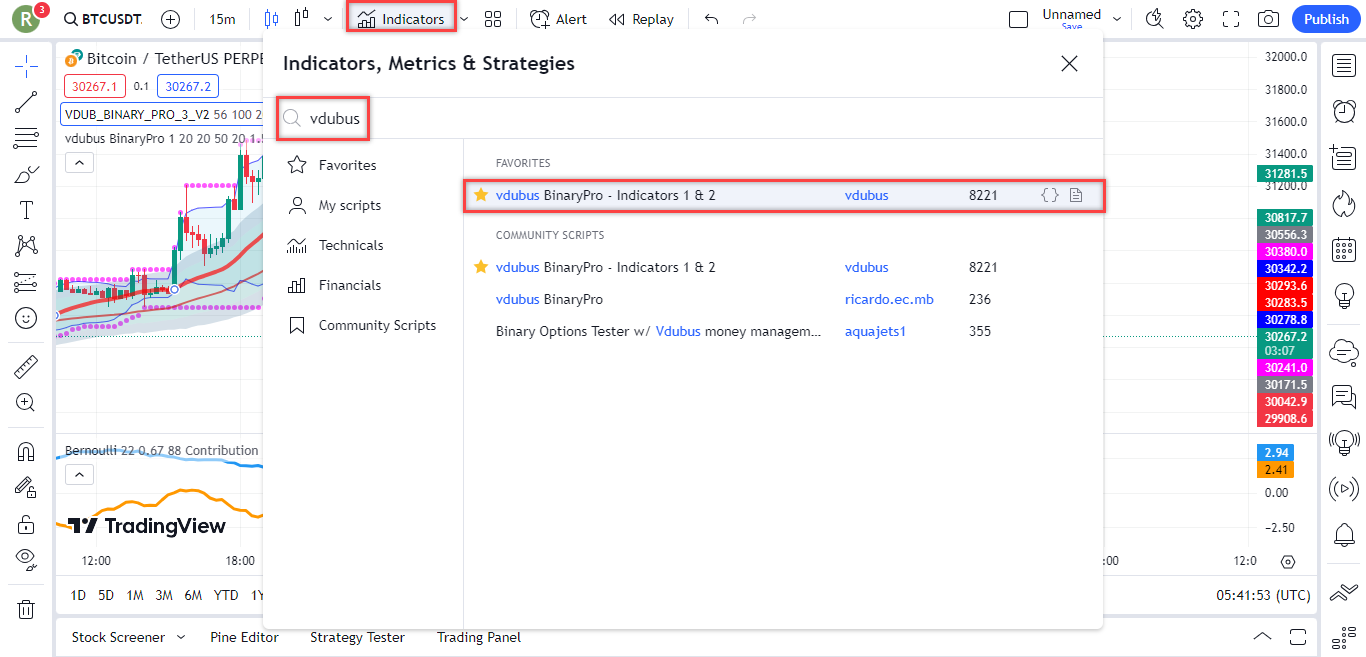Screen dimensions: 1366x657
Task: Open the layout setup grid icon
Action: tap(492, 19)
